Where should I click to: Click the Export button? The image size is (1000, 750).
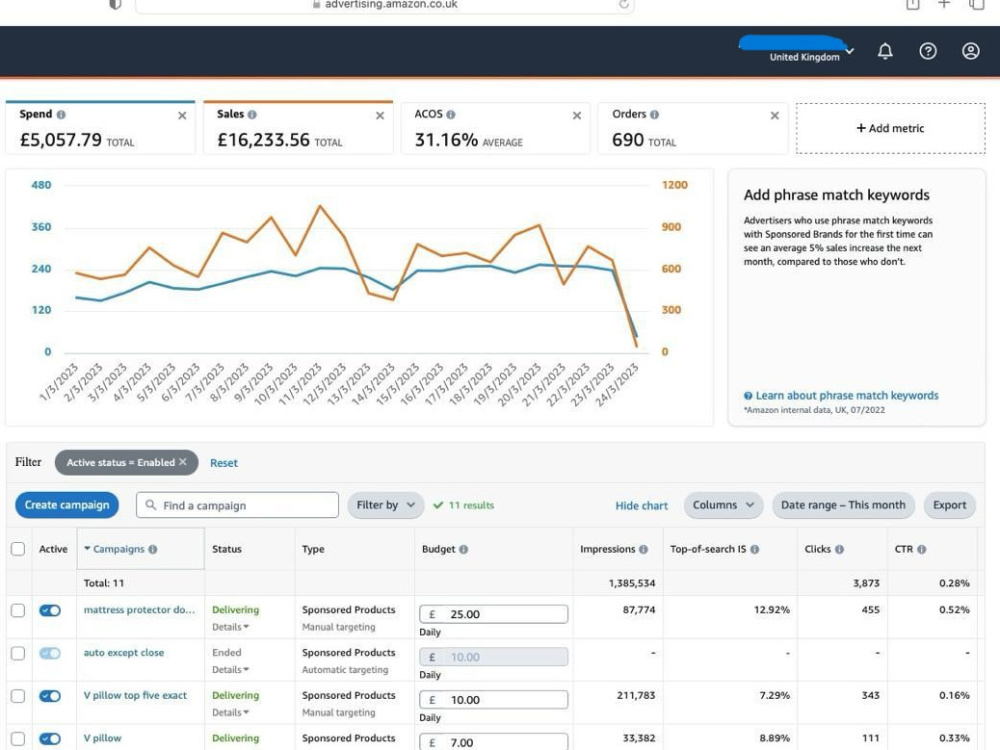tap(950, 505)
